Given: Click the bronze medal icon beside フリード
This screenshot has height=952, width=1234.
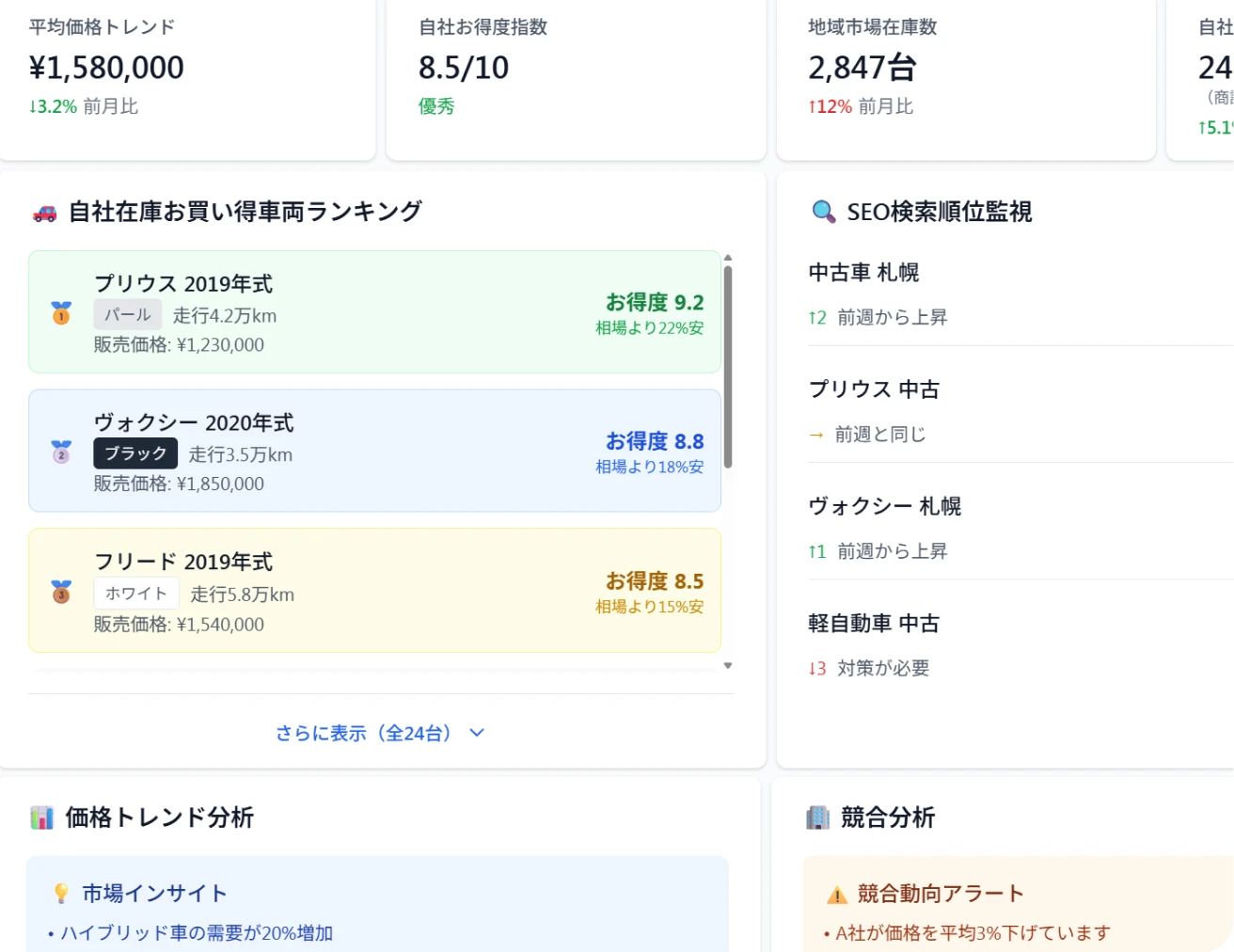Looking at the screenshot, I should [x=61, y=592].
